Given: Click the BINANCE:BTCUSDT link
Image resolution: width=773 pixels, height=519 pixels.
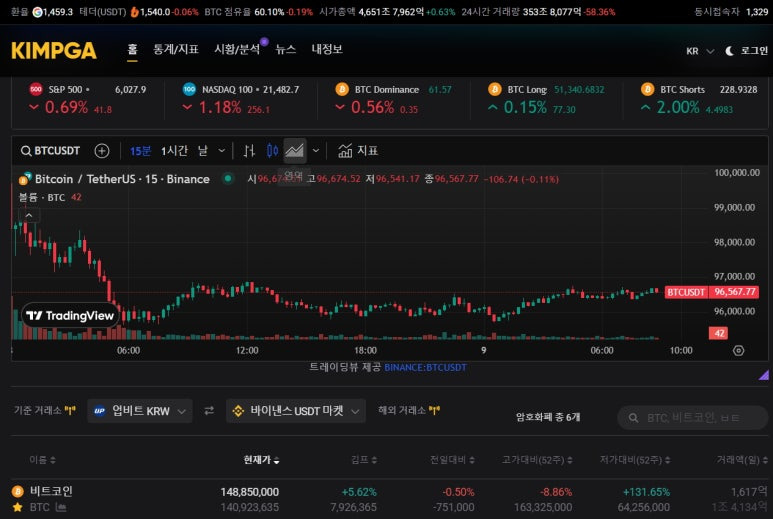Looking at the screenshot, I should pyautogui.click(x=425, y=368).
